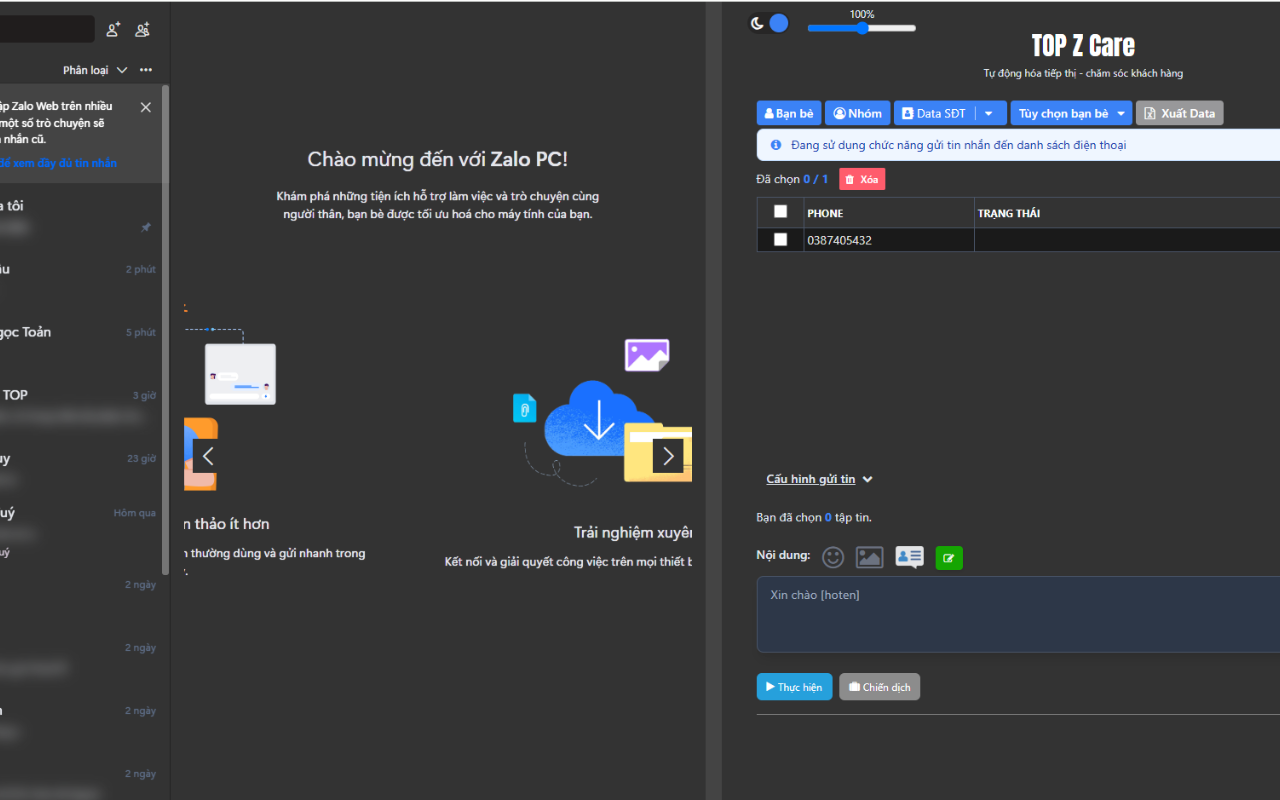Expand the Cấu hình gửi tin section
1280x800 pixels.
click(x=819, y=479)
